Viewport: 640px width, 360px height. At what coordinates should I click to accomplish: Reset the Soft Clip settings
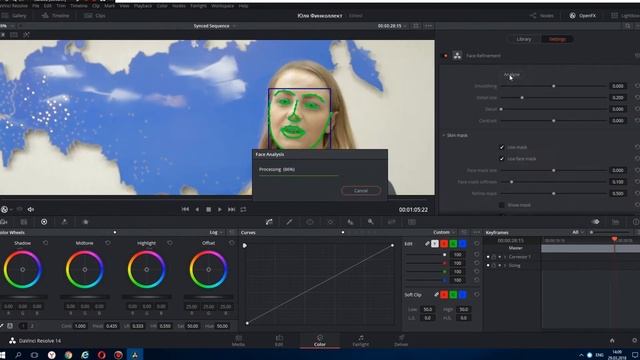pos(476,294)
